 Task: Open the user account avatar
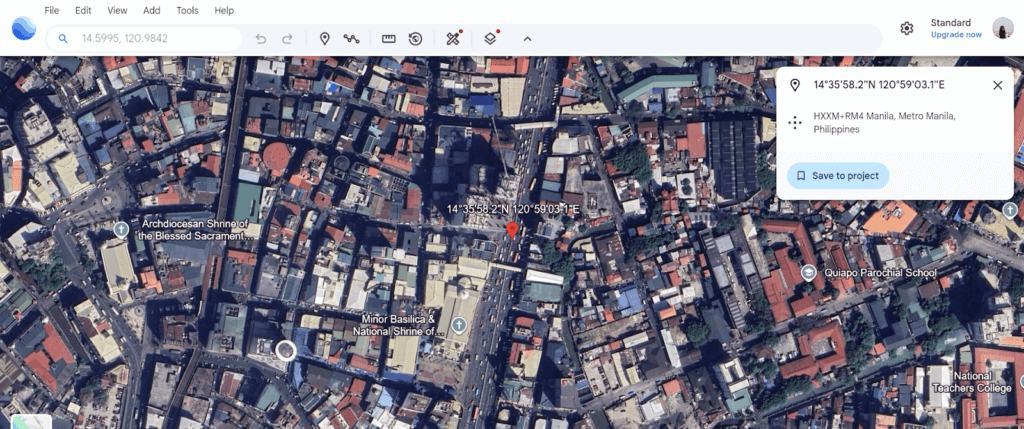click(x=1002, y=28)
